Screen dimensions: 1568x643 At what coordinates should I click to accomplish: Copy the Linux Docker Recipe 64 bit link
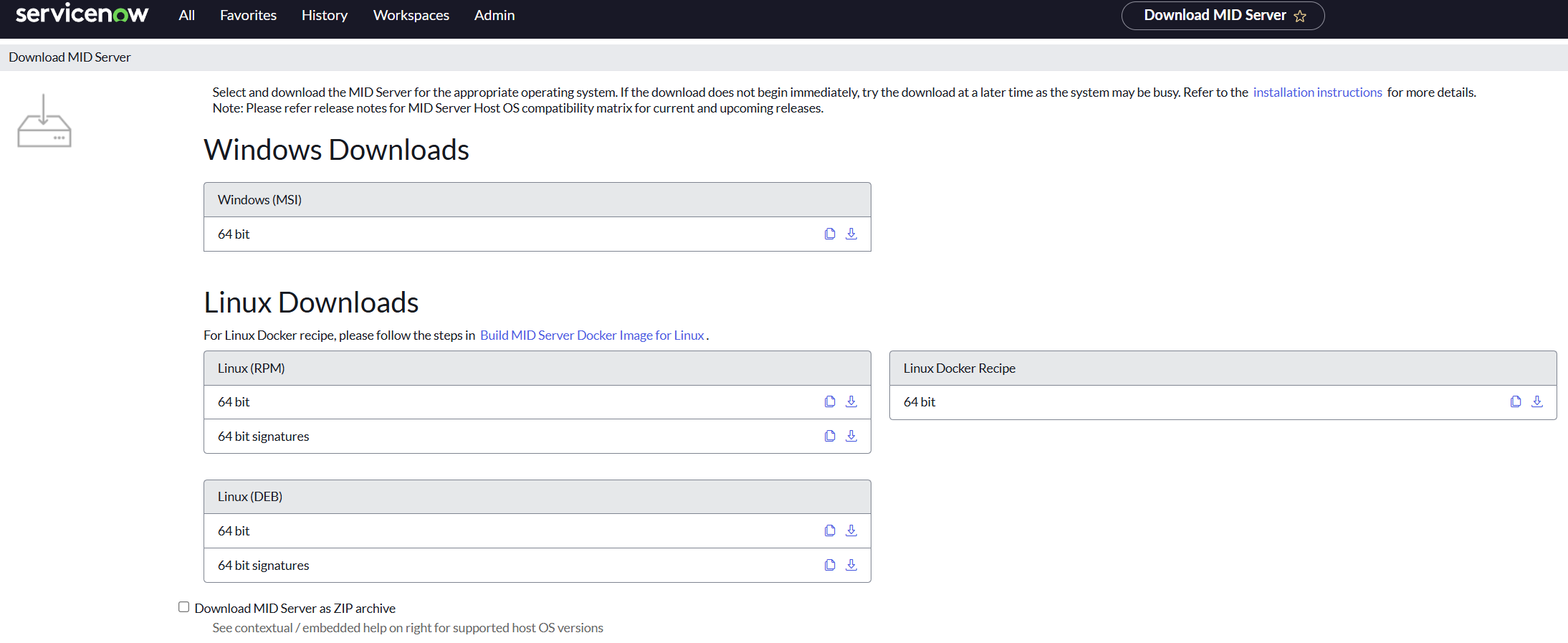coord(1516,401)
